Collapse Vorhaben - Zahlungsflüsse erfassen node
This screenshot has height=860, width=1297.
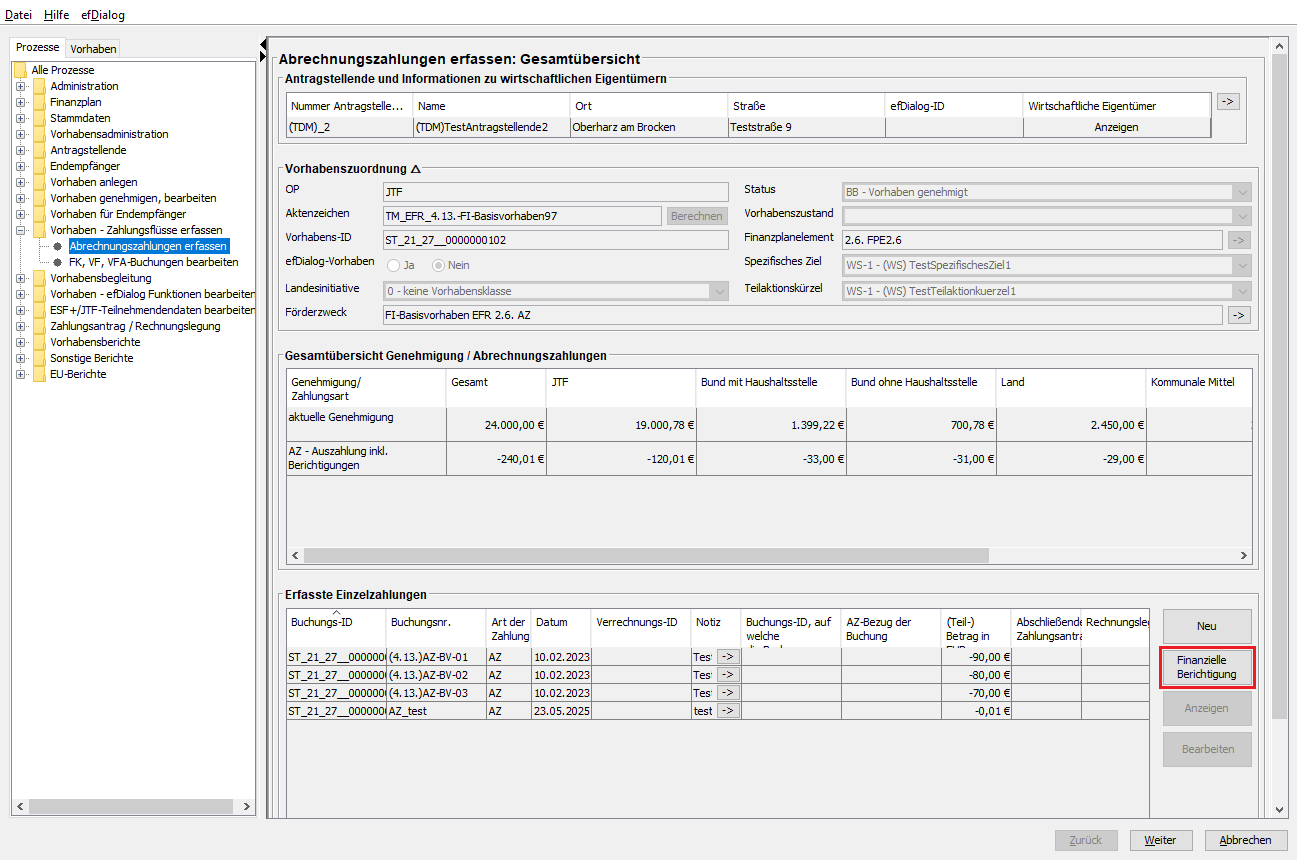[x=20, y=230]
